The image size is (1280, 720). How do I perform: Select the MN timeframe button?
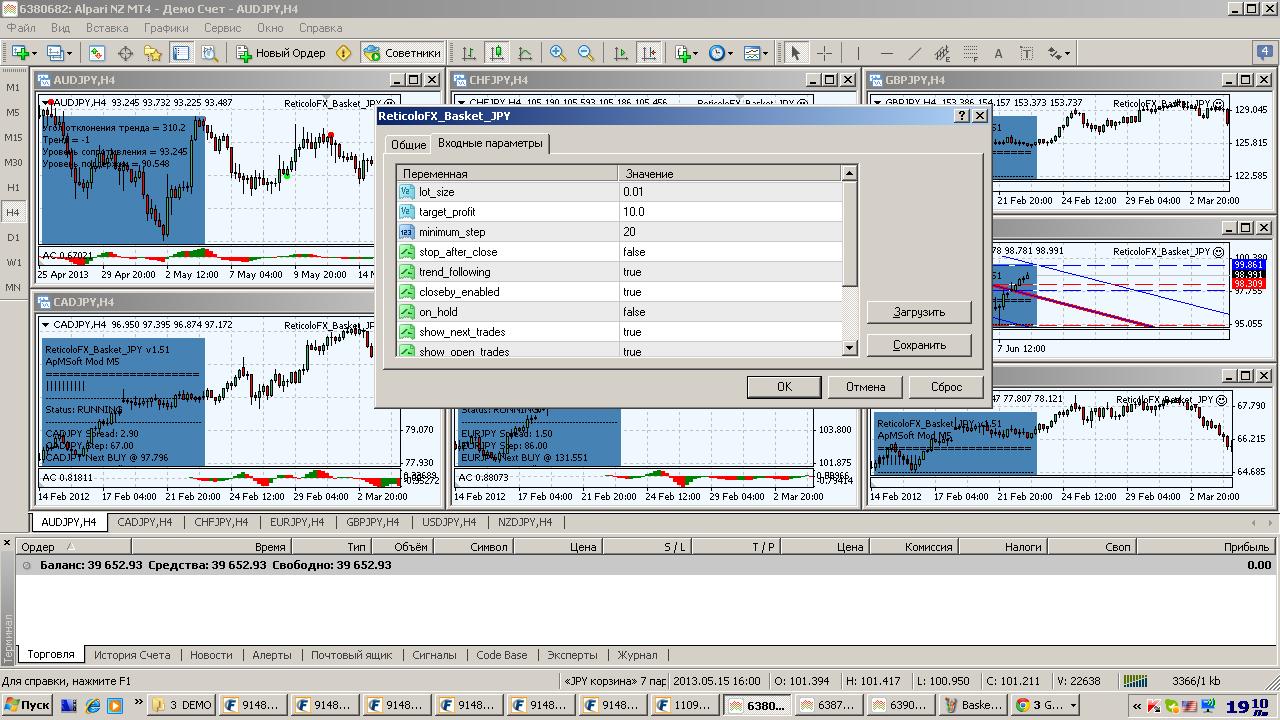pyautogui.click(x=13, y=287)
